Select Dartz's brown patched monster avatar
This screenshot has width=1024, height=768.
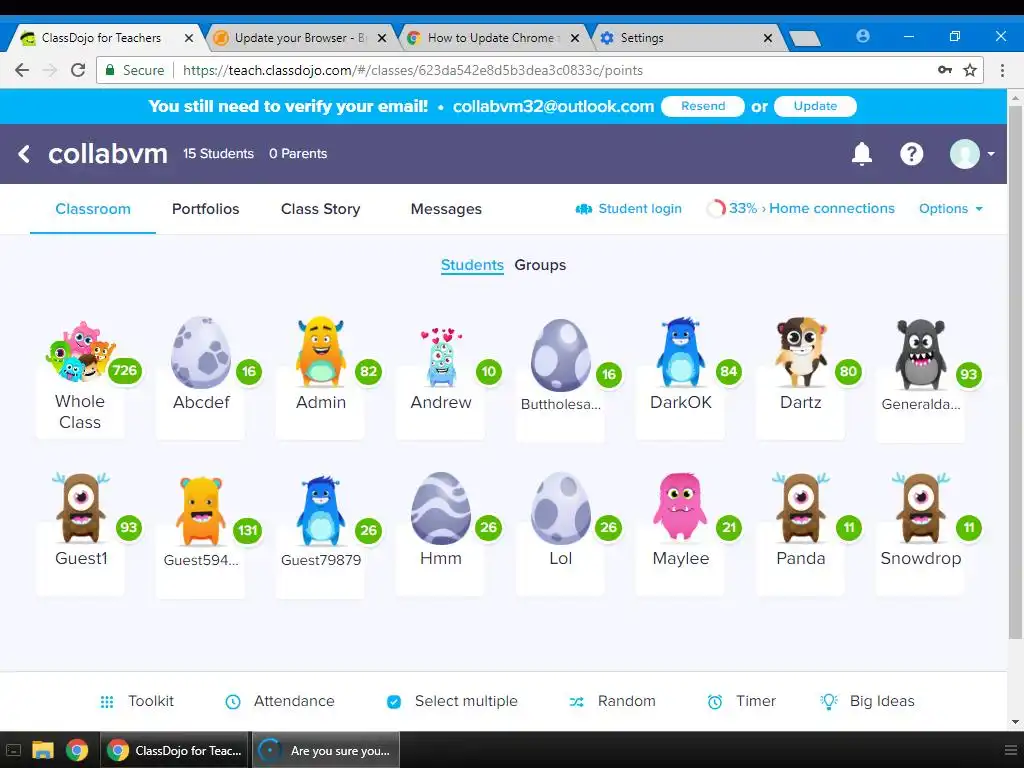tap(801, 353)
